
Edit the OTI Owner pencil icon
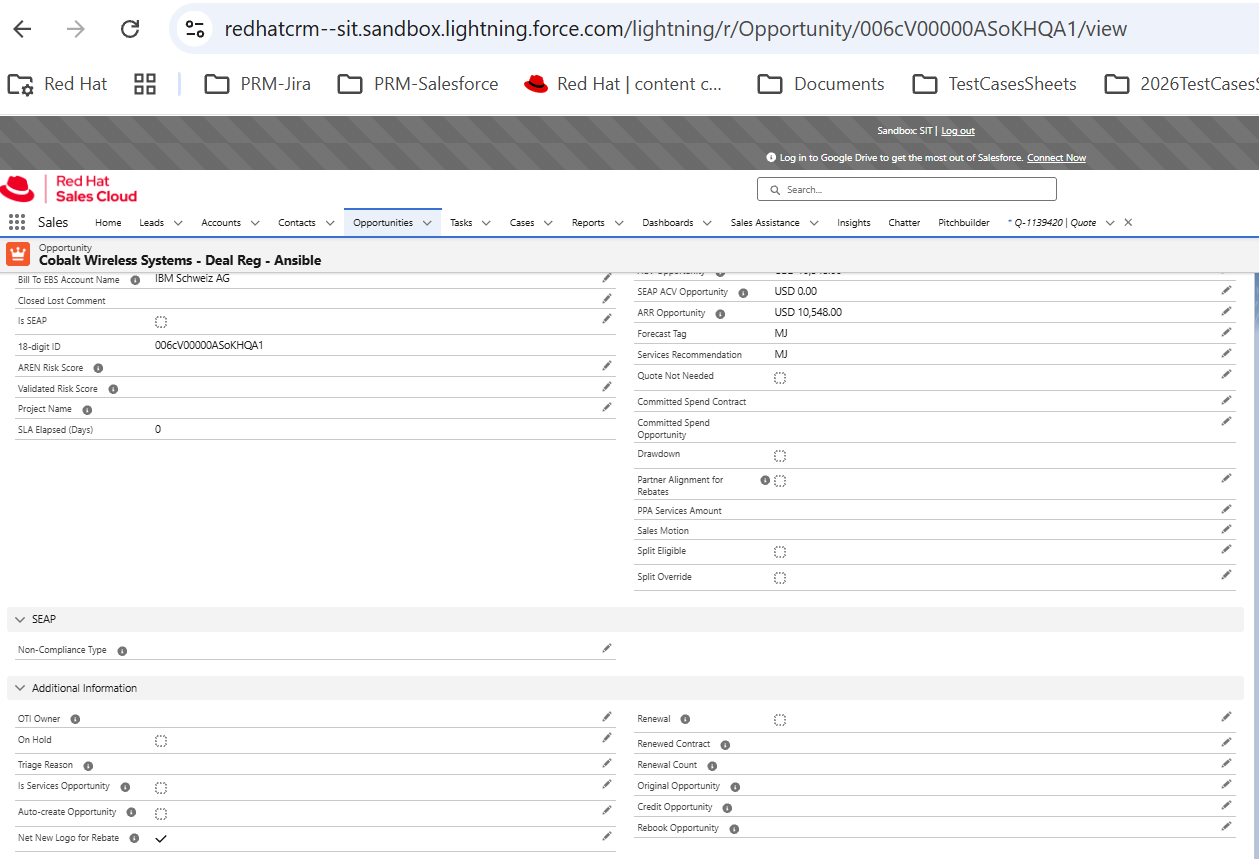coord(607,717)
